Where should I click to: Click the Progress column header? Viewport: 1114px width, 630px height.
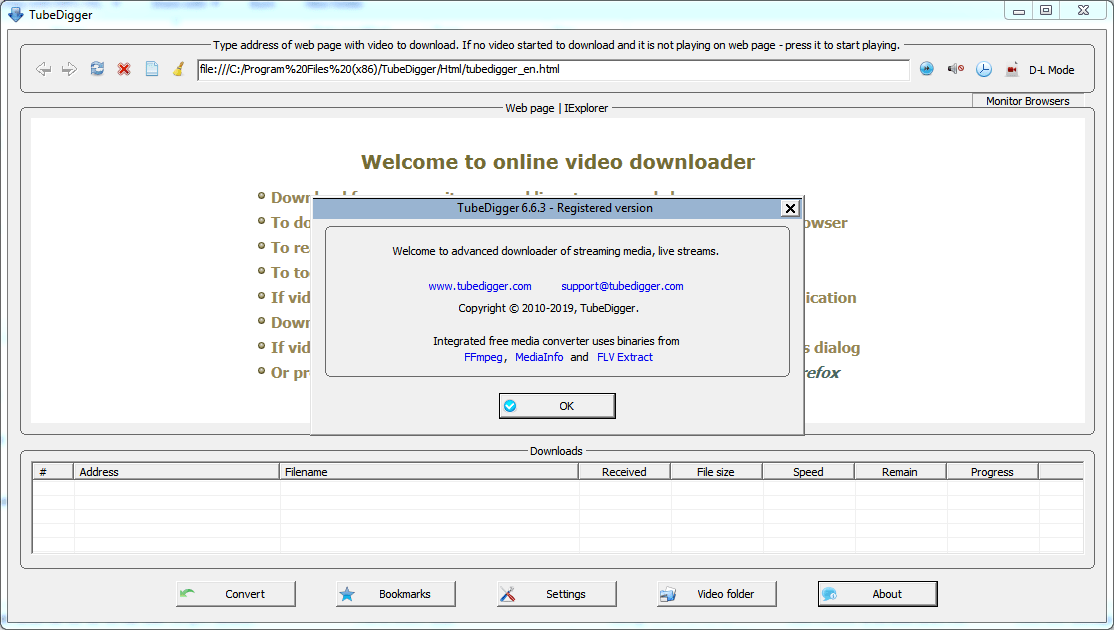(993, 472)
